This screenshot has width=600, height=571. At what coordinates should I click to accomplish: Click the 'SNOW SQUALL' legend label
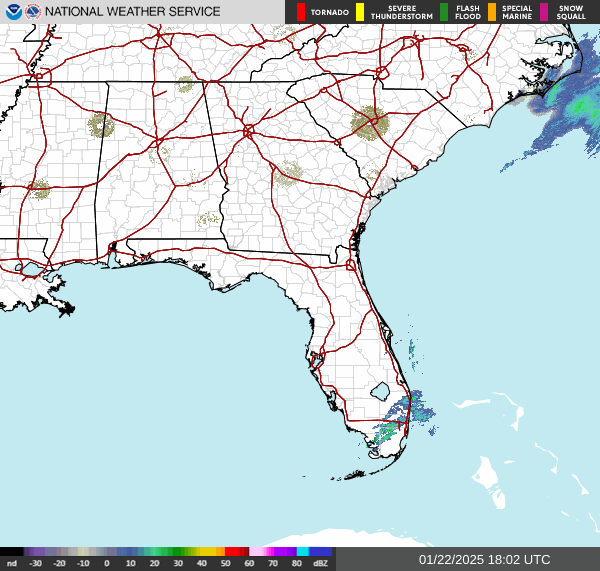click(x=571, y=12)
